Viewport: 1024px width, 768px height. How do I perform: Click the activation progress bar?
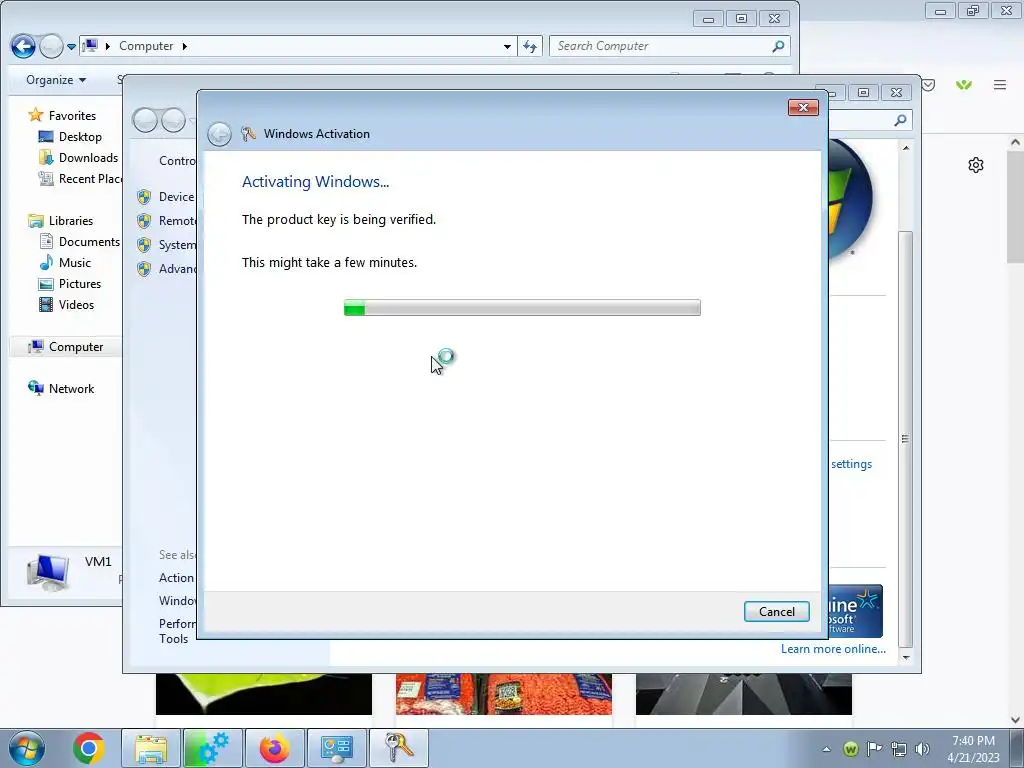click(522, 308)
